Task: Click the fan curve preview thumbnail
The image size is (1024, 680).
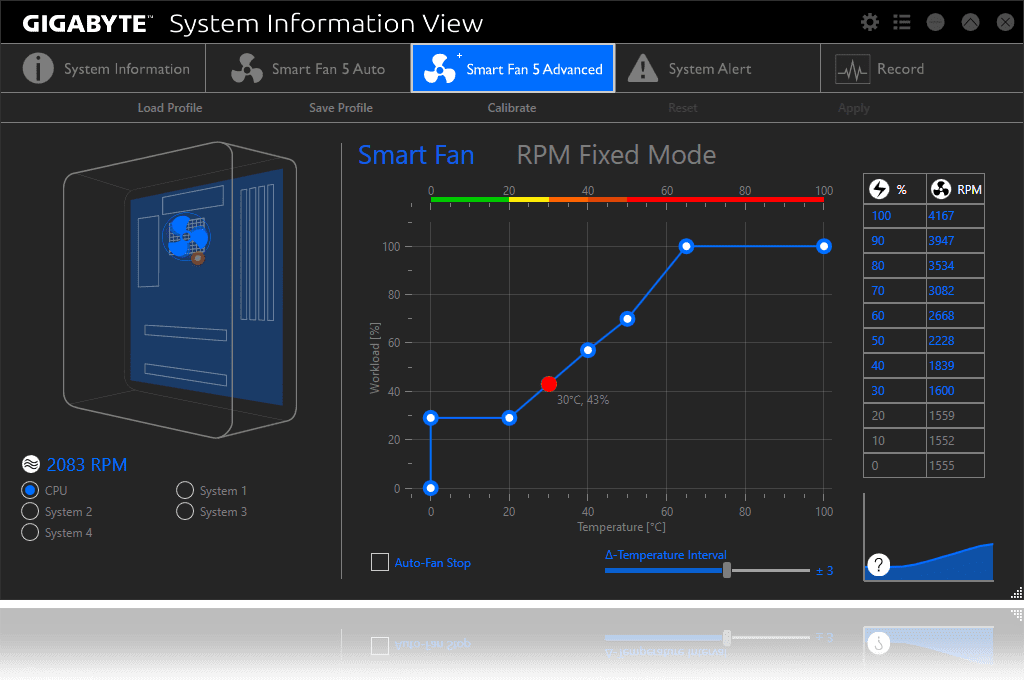Action: coord(929,537)
